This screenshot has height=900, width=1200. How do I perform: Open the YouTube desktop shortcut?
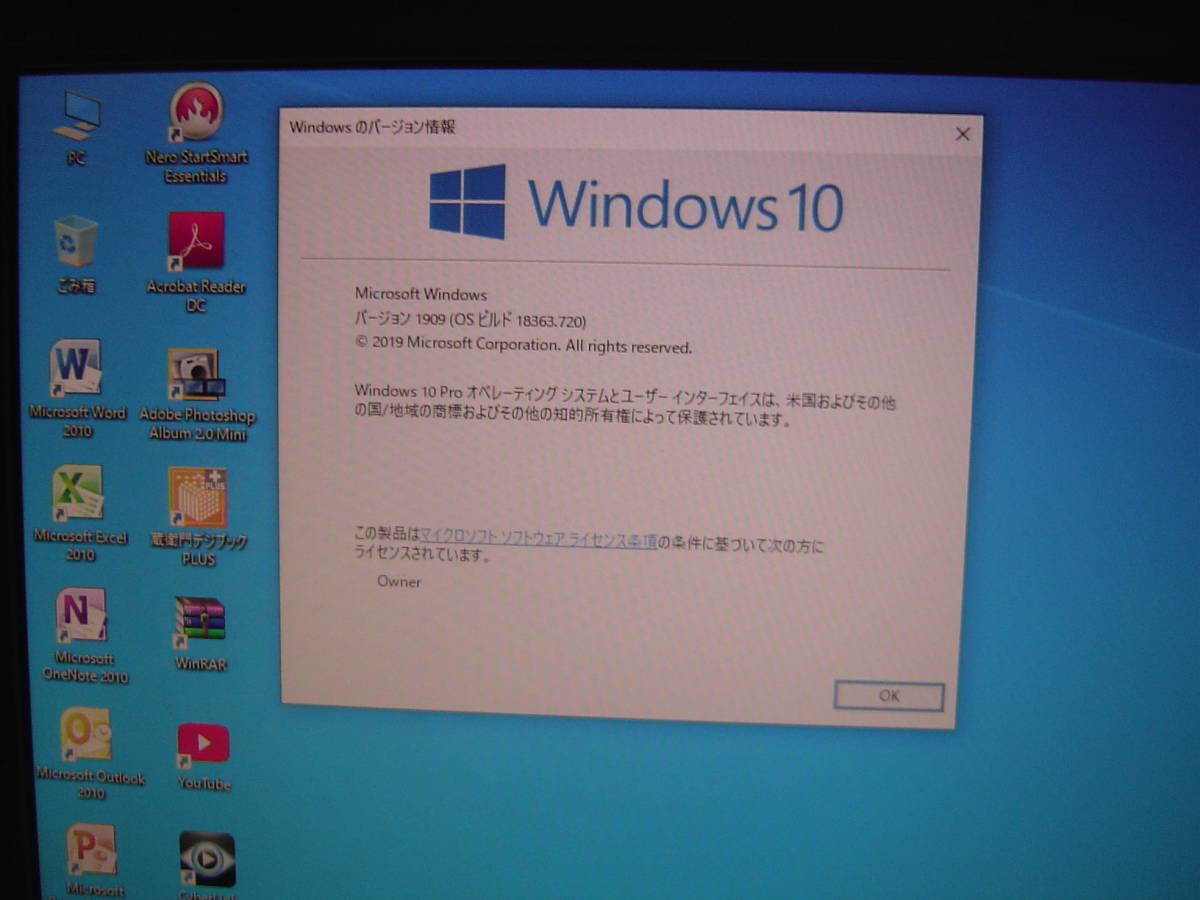pos(204,757)
